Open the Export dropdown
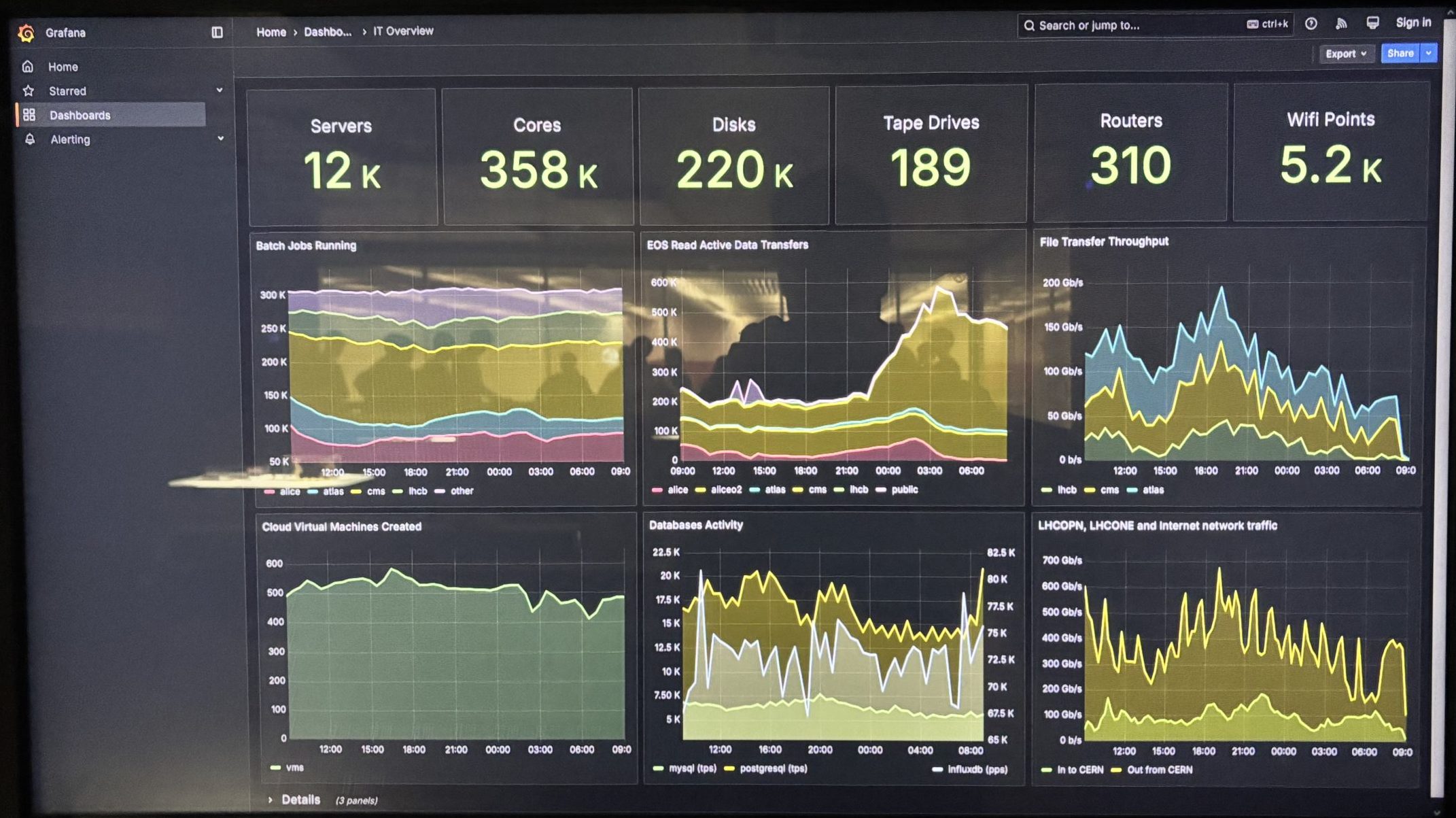1456x818 pixels. coord(1345,54)
